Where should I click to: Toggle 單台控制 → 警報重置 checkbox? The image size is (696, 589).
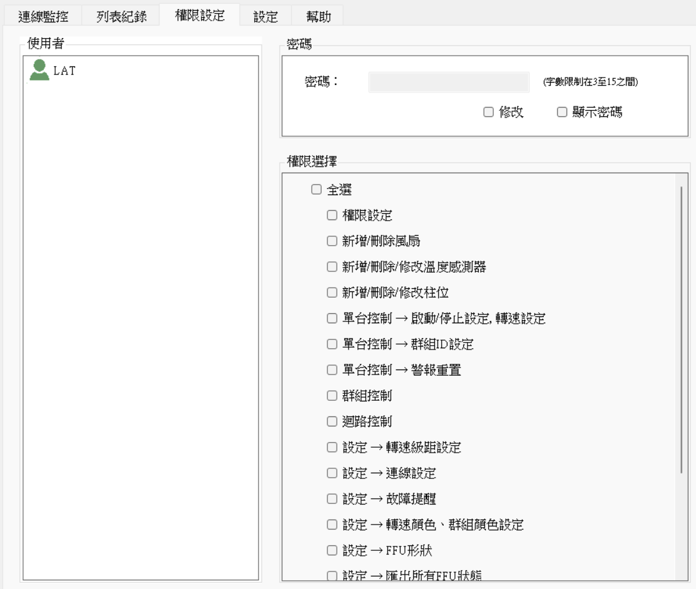coord(332,370)
